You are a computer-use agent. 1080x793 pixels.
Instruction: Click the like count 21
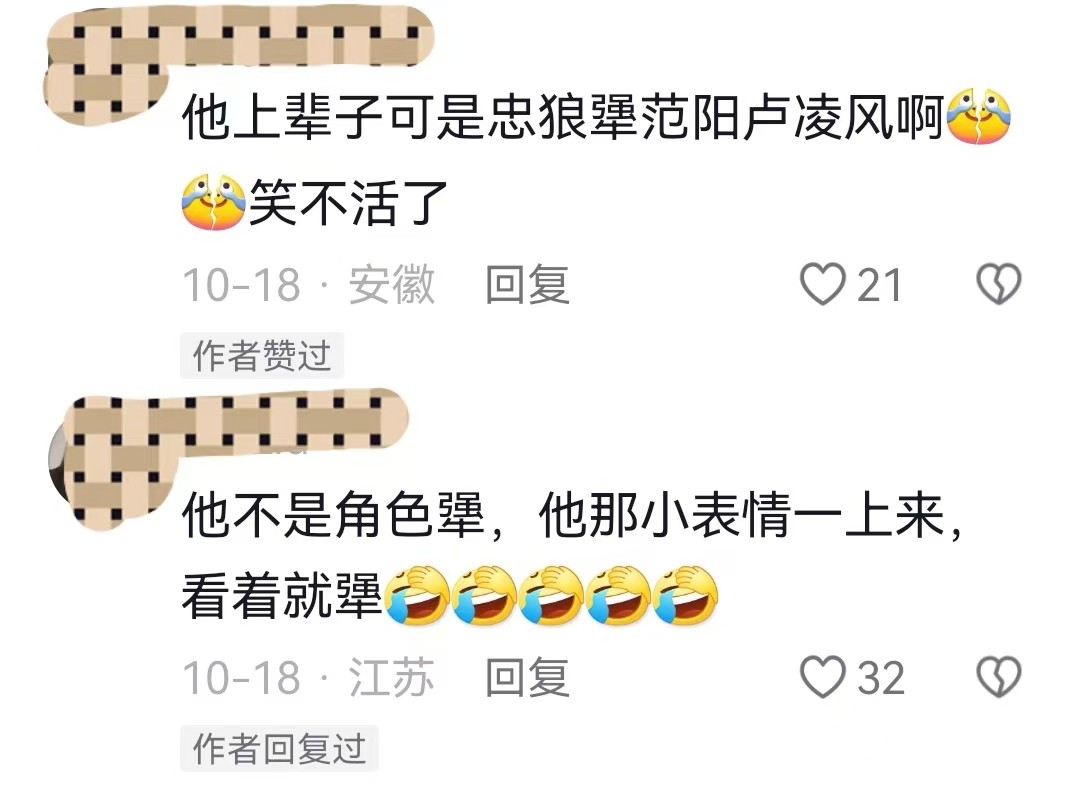click(879, 285)
